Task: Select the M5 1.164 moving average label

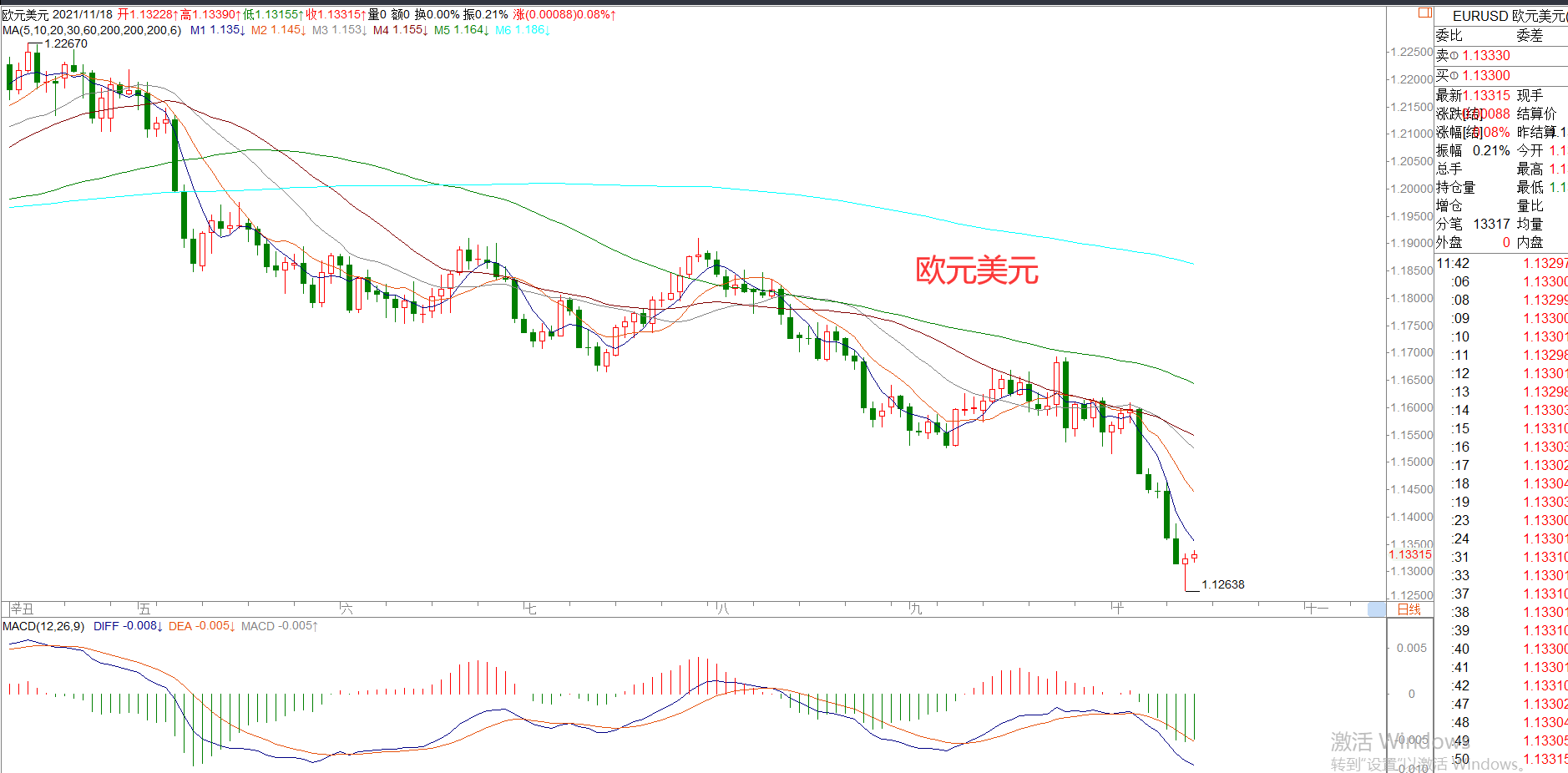Action: 462,30
